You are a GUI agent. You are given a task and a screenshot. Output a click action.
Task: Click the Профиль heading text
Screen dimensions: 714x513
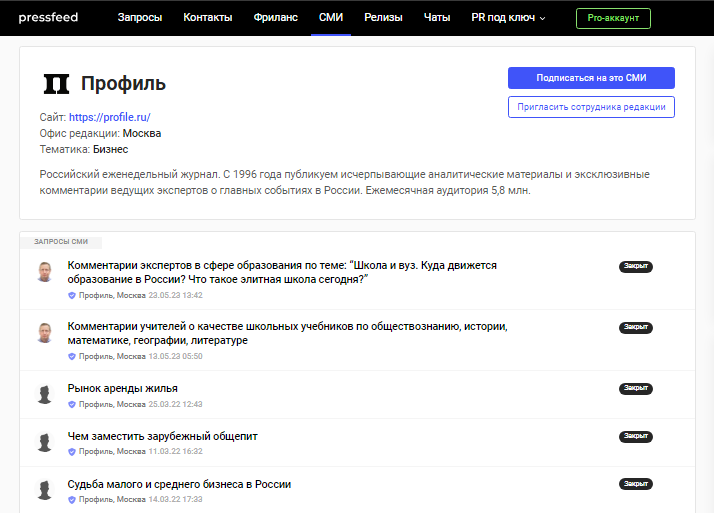[123, 84]
